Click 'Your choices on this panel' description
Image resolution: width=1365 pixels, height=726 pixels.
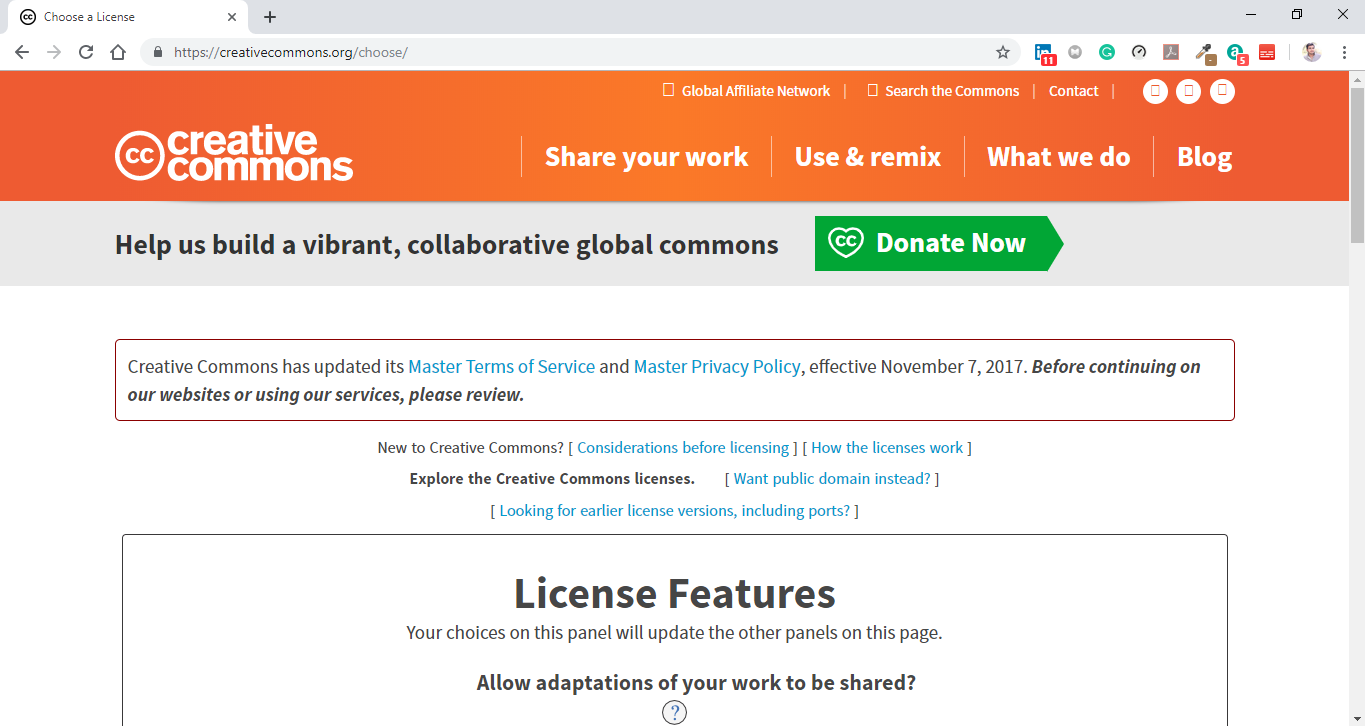(x=674, y=632)
